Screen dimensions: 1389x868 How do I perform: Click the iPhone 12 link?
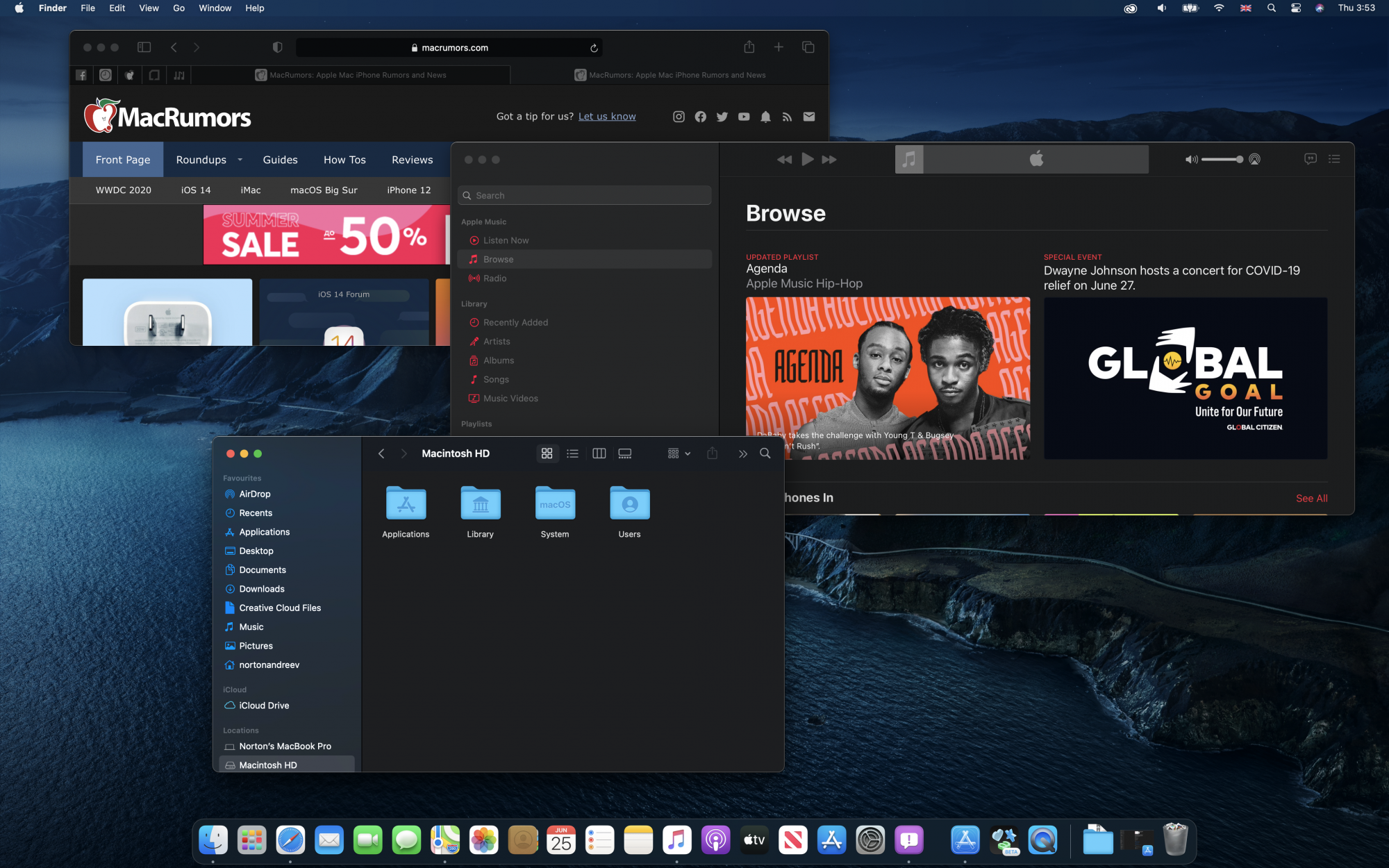tap(408, 190)
